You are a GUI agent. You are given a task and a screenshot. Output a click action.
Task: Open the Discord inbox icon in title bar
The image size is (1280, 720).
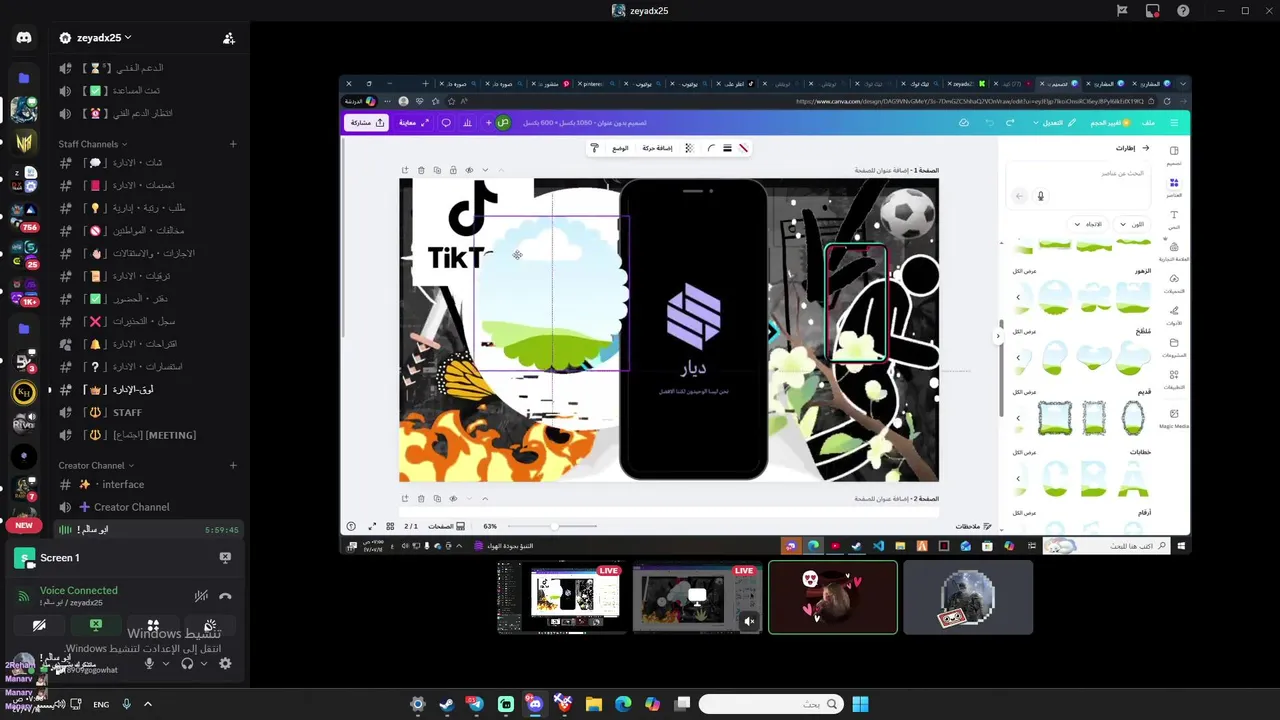click(x=1153, y=11)
